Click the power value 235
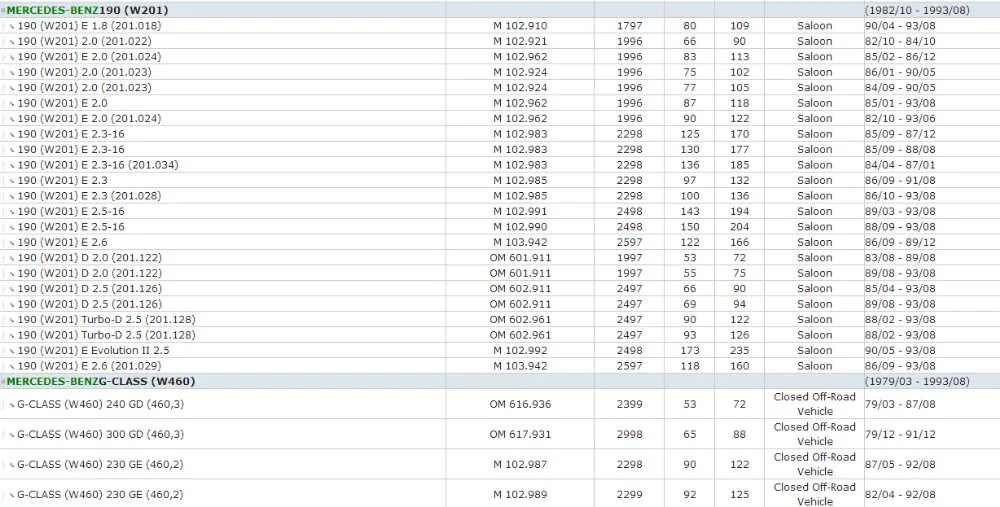 click(739, 350)
